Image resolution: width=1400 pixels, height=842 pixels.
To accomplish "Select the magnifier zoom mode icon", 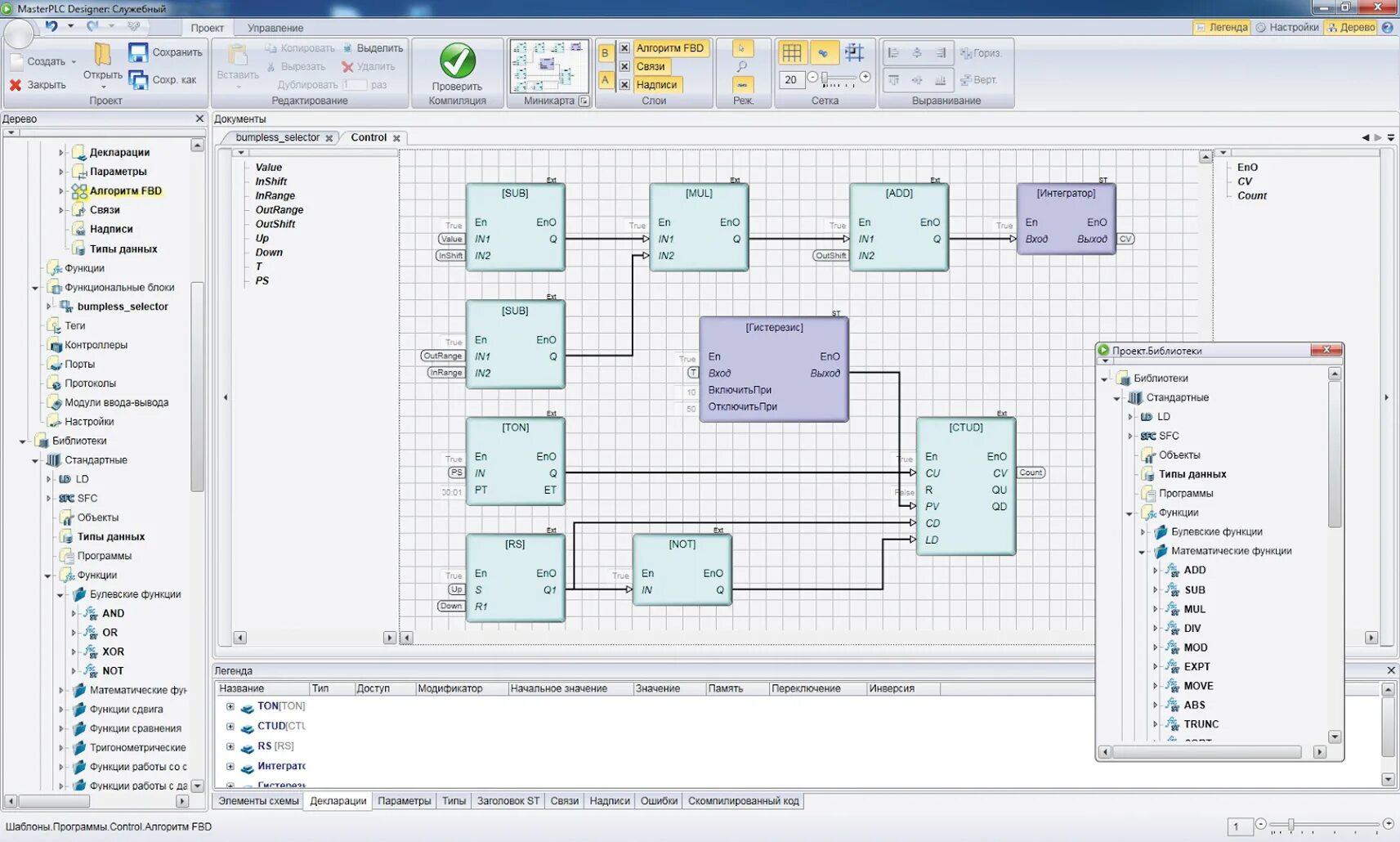I will [x=743, y=66].
